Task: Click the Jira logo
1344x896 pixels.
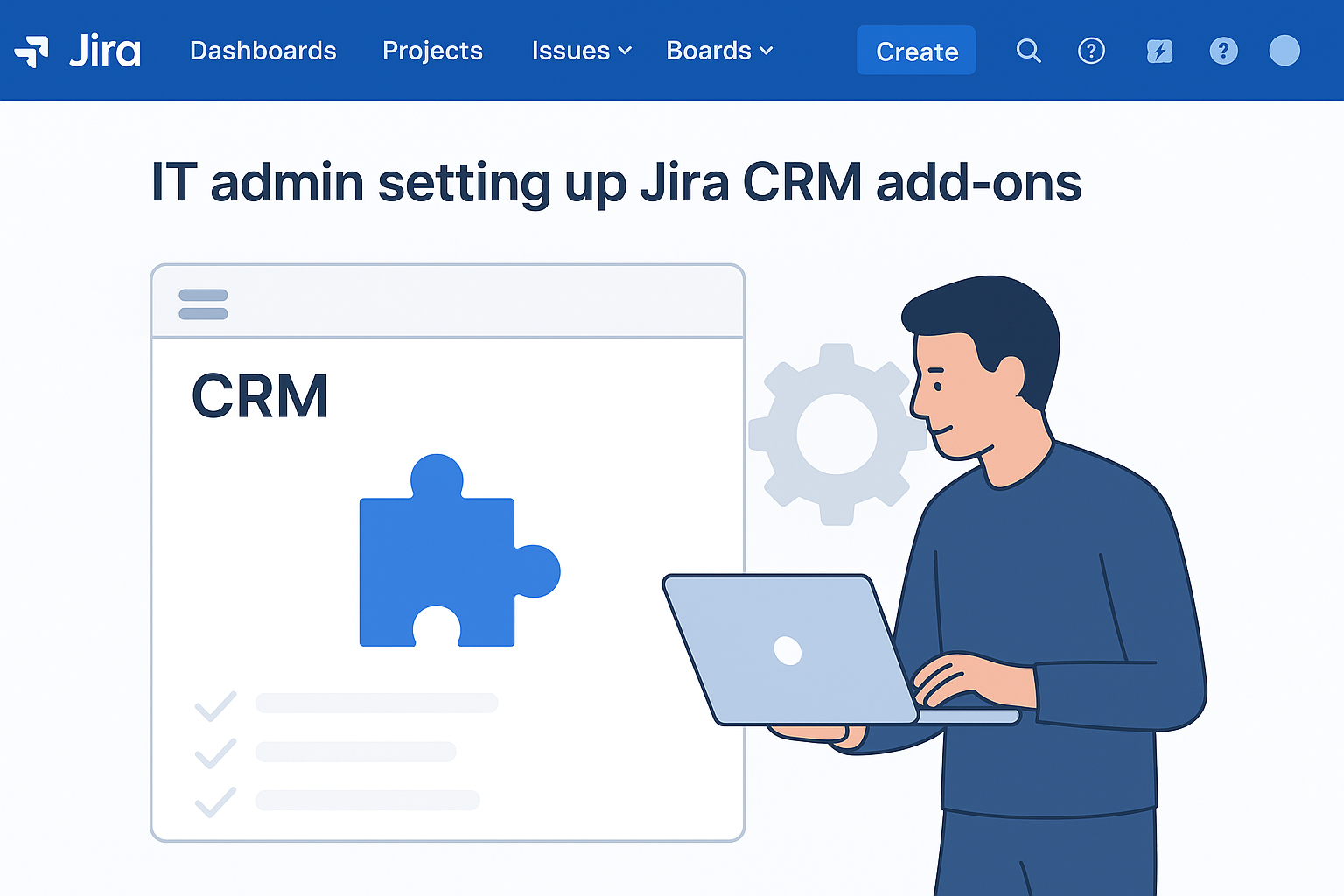Action: [78, 51]
